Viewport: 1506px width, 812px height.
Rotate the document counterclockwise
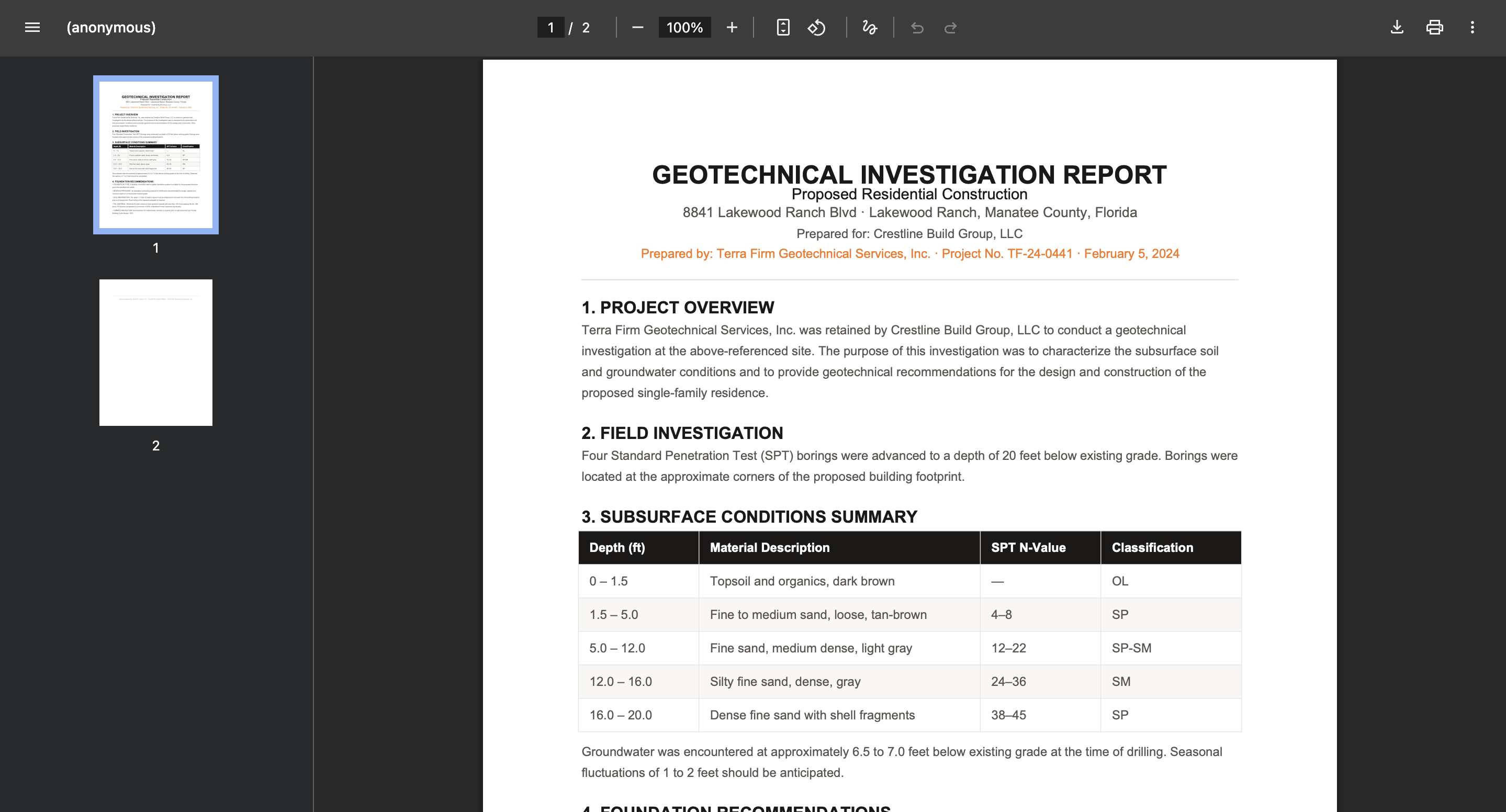pyautogui.click(x=817, y=28)
